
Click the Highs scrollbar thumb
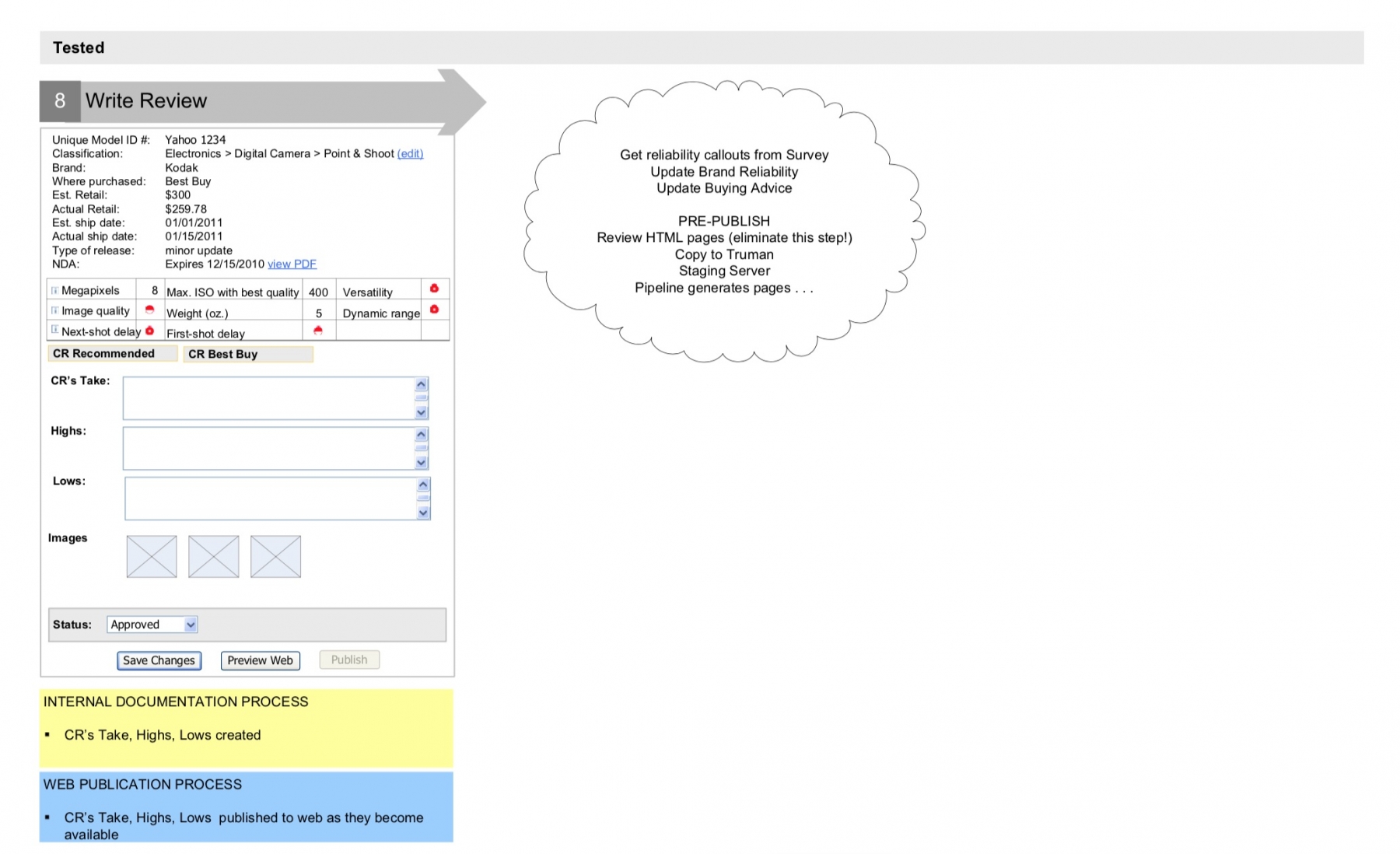pyautogui.click(x=421, y=448)
